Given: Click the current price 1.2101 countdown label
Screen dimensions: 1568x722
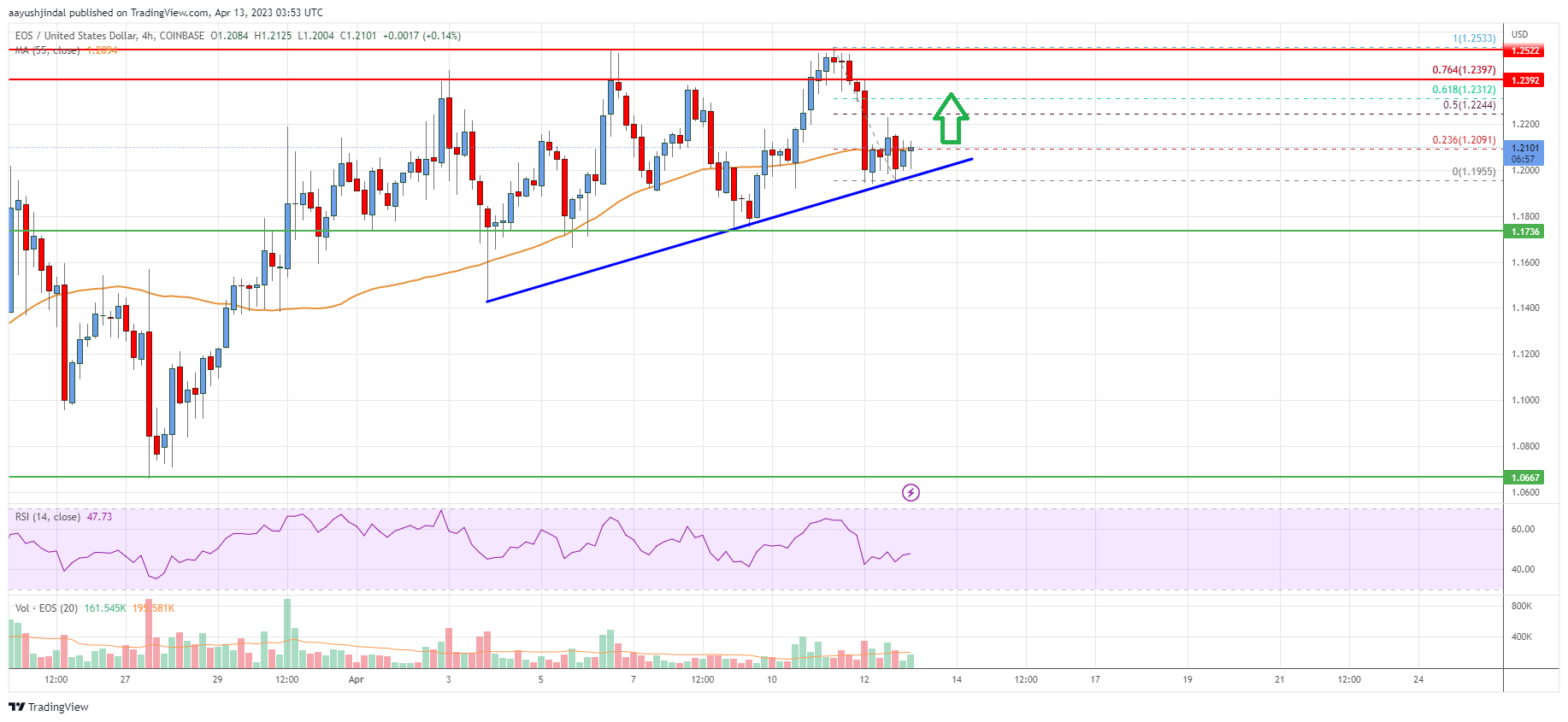Looking at the screenshot, I should (x=1525, y=153).
